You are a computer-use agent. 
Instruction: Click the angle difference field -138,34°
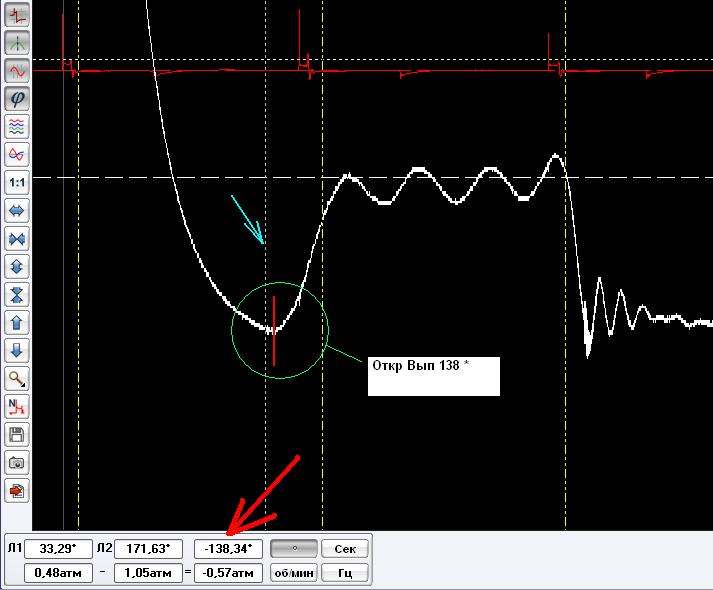tap(228, 549)
